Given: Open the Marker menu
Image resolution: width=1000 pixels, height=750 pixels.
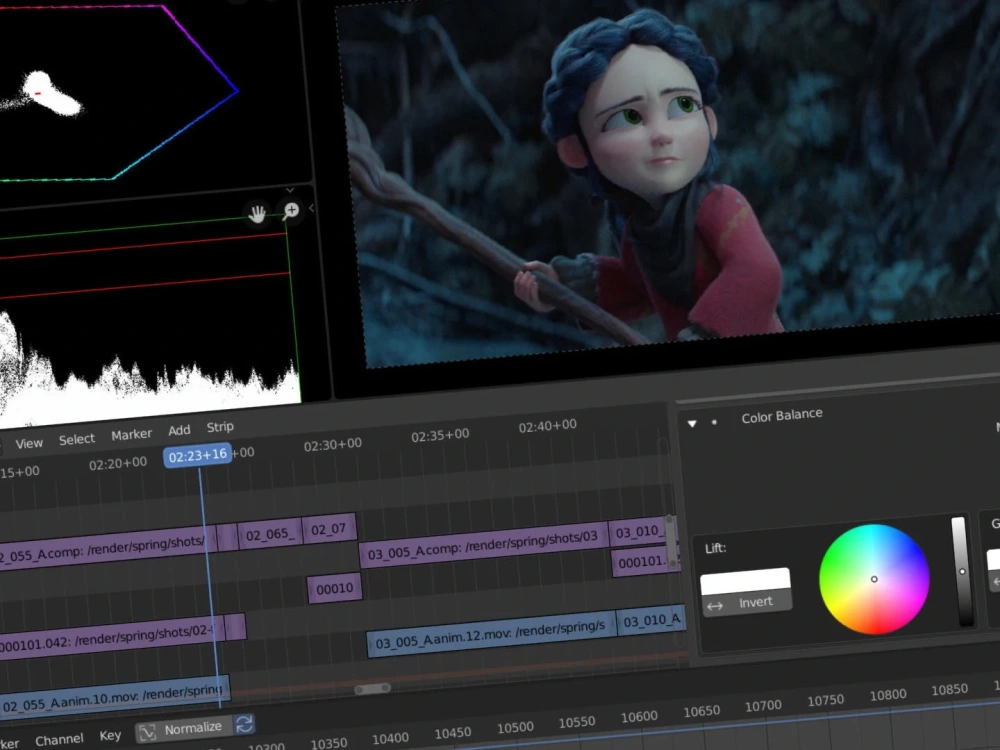Looking at the screenshot, I should 131,434.
